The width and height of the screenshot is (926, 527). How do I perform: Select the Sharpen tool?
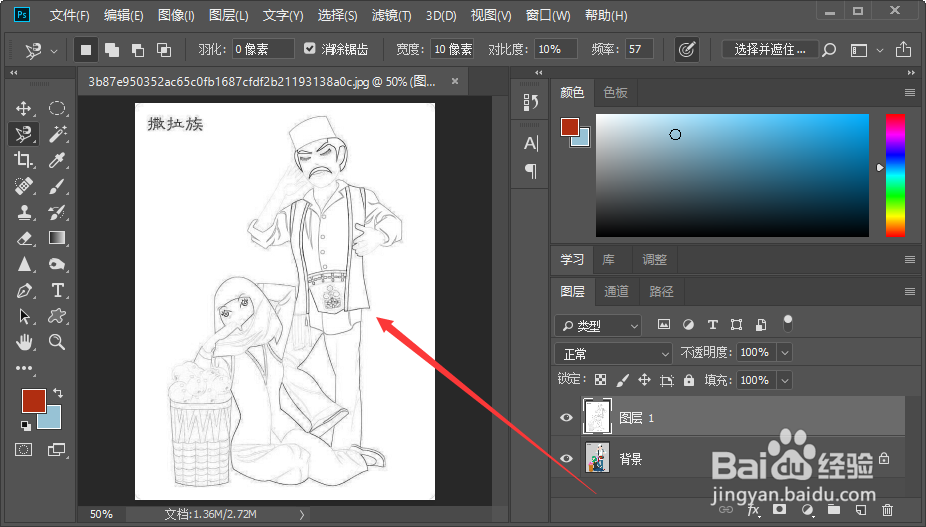tap(24, 264)
